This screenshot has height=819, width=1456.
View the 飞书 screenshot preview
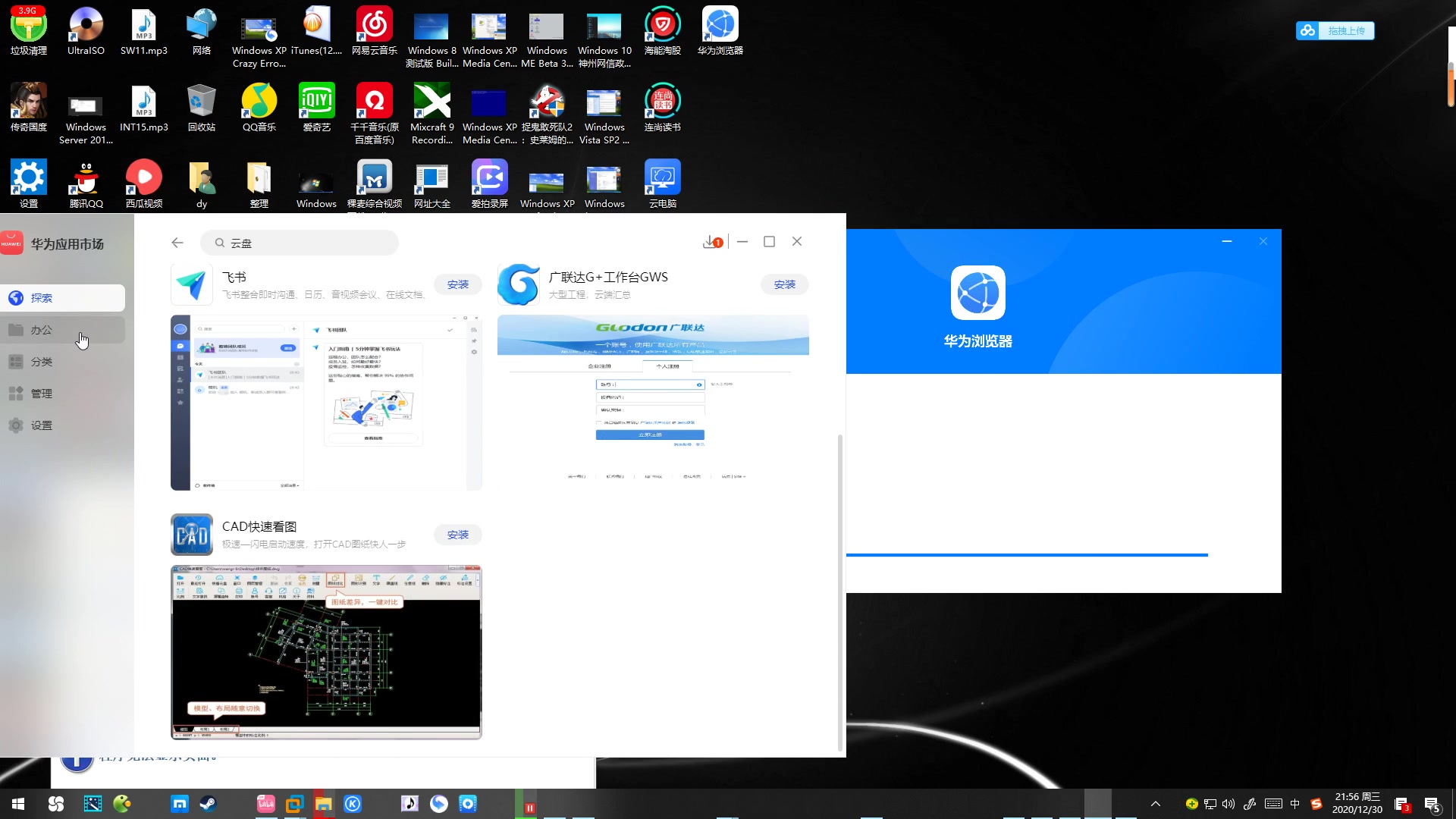(326, 403)
